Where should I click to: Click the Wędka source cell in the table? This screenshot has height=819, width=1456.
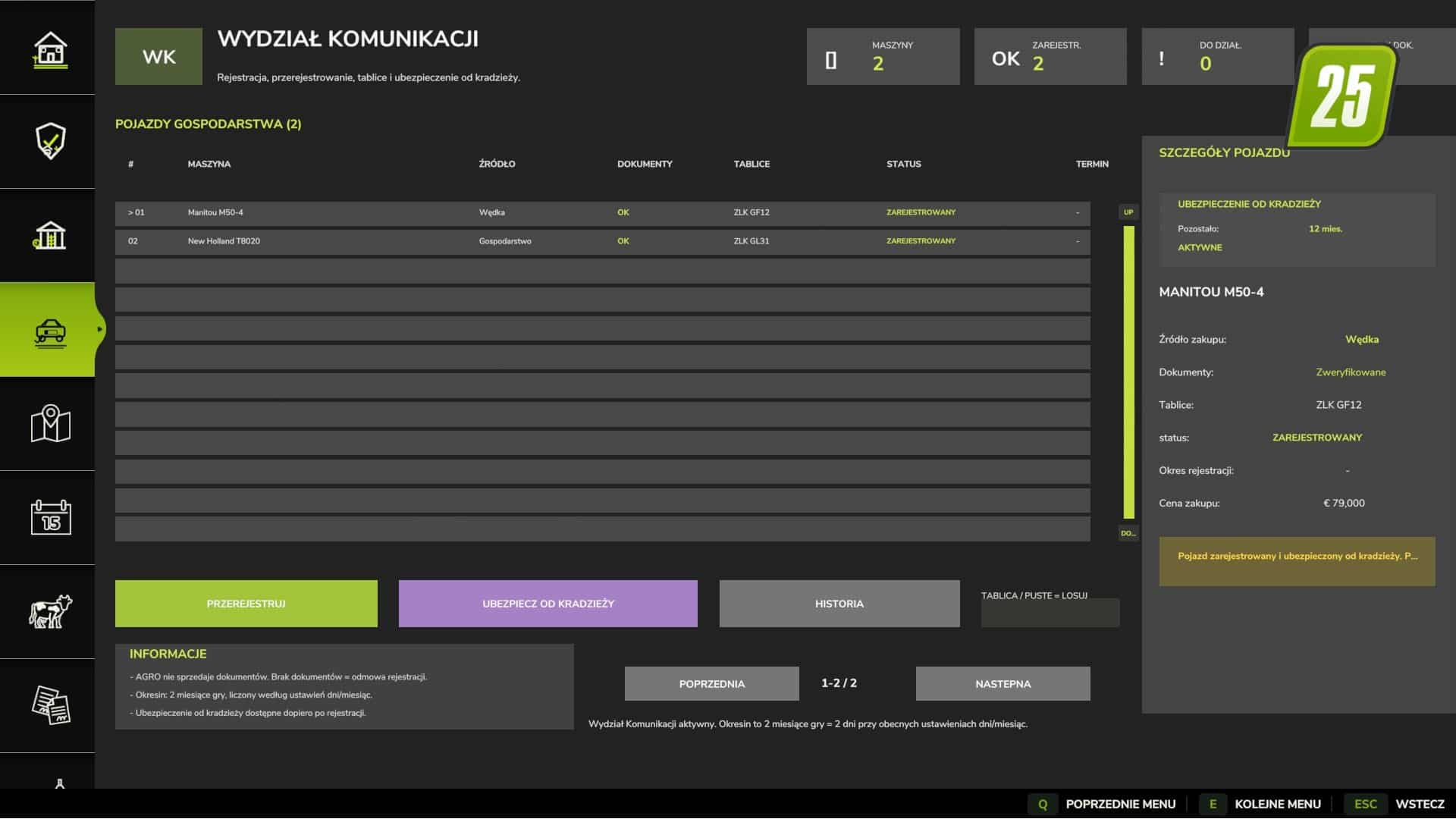coord(492,212)
